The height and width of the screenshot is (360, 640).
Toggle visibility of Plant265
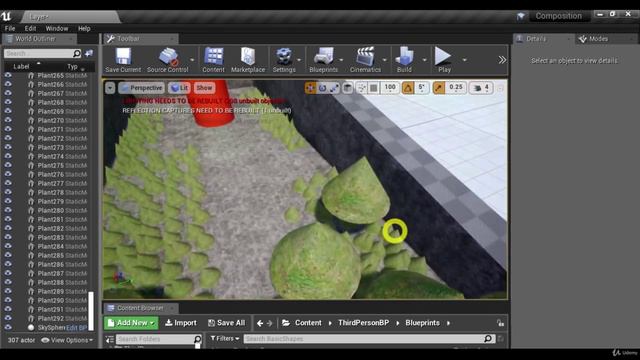(8, 75)
